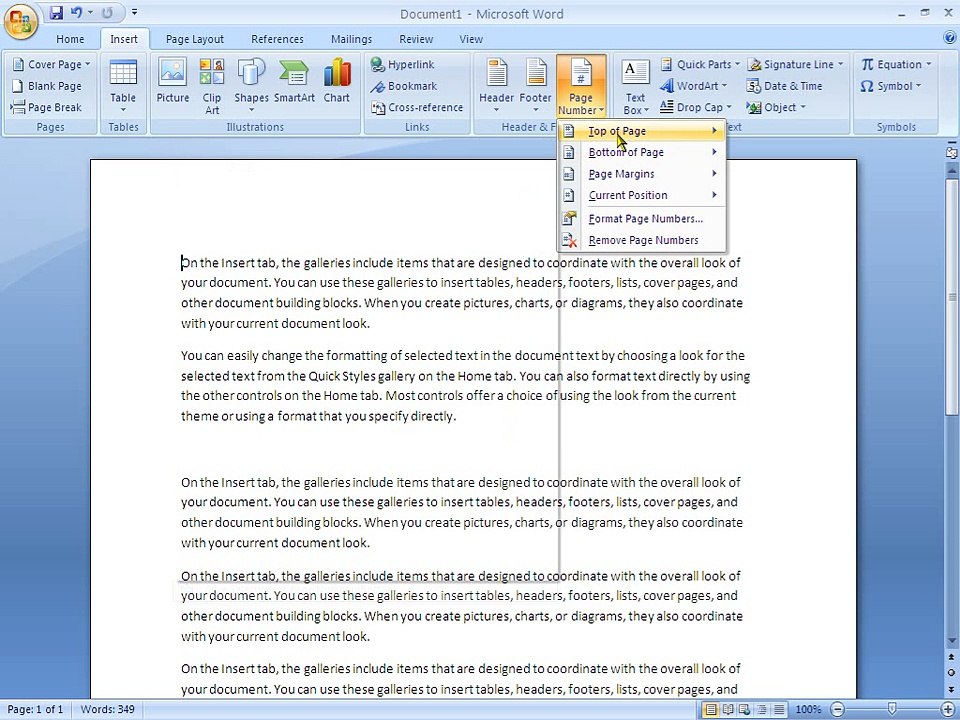
Task: Open the Page Layout tab
Action: pyautogui.click(x=195, y=39)
